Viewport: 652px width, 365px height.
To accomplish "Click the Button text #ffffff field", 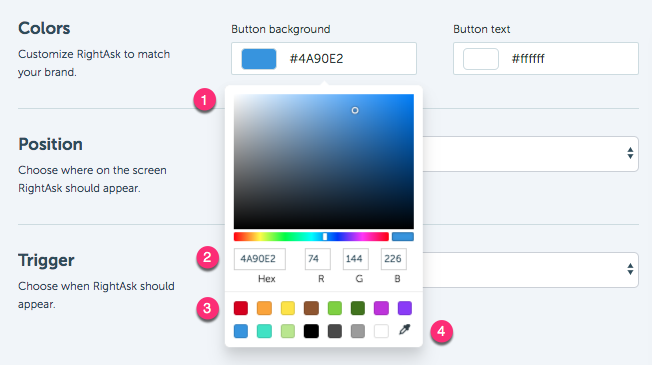I will click(x=546, y=59).
